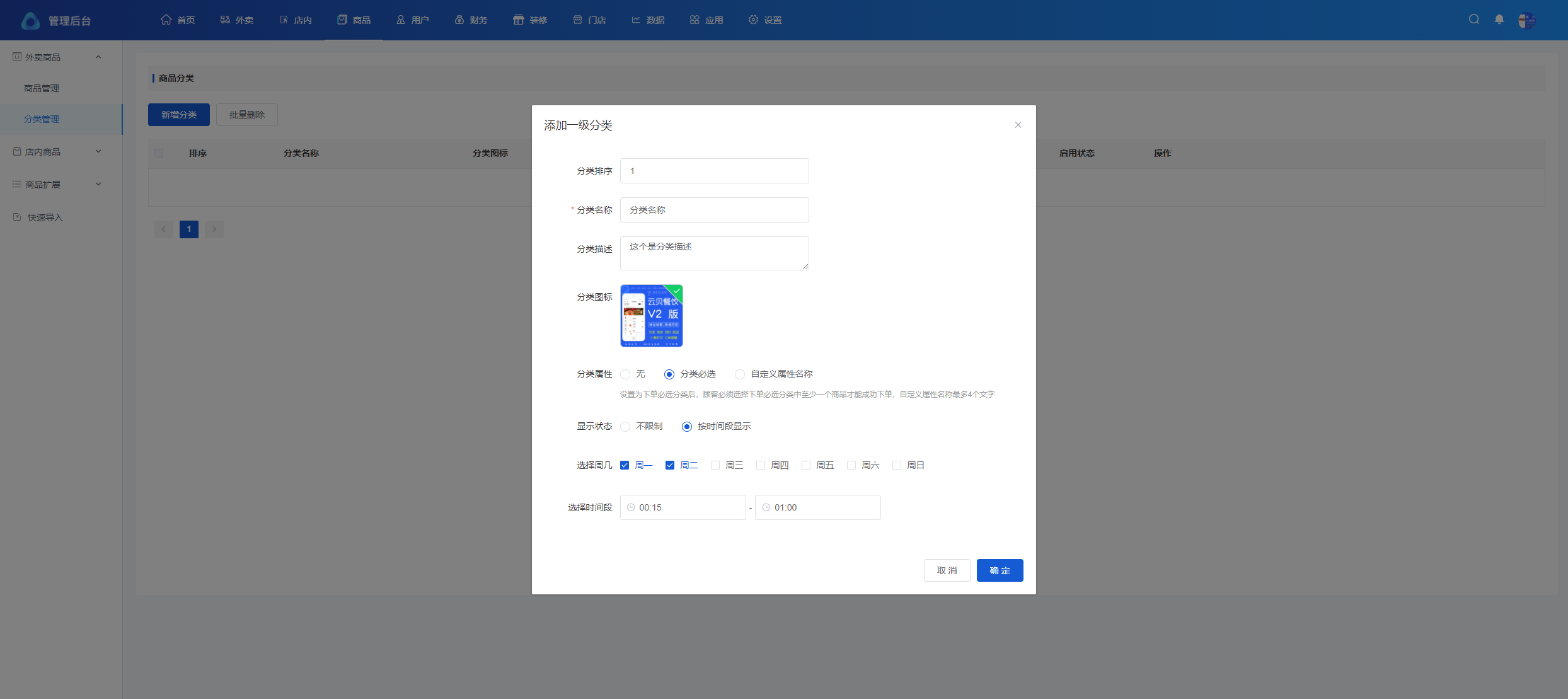
Task: Expand the 店内商品 sidebar group
Action: point(98,151)
